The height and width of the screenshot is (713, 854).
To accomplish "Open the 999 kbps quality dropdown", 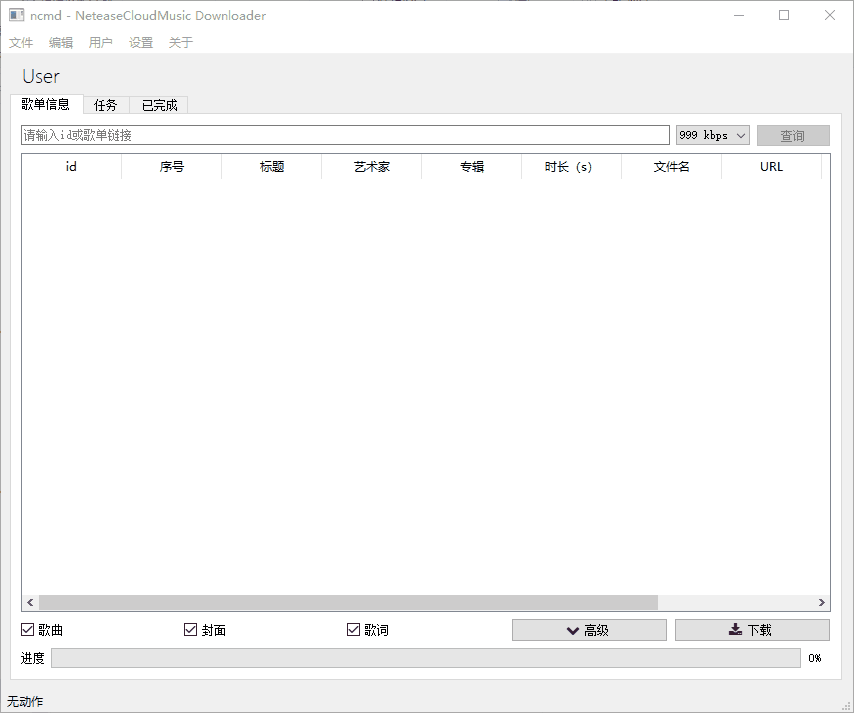I will tap(712, 134).
